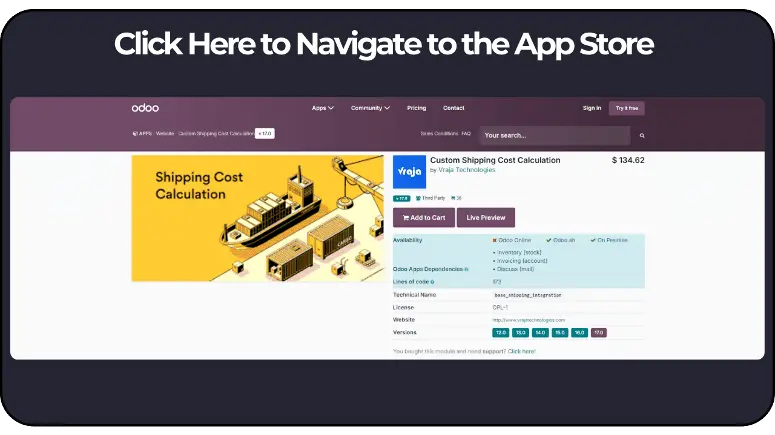This screenshot has width=775, height=435.
Task: Open the Contact menu item
Action: 454,108
